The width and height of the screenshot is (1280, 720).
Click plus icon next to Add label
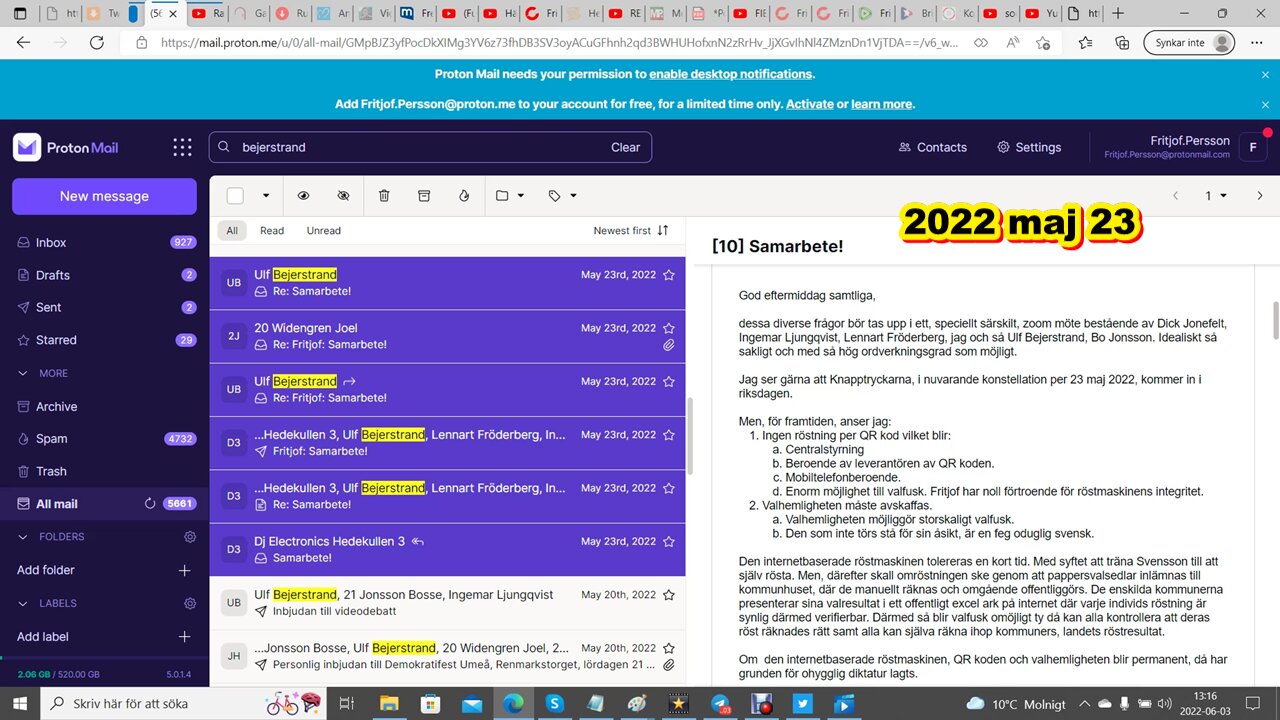tap(184, 637)
